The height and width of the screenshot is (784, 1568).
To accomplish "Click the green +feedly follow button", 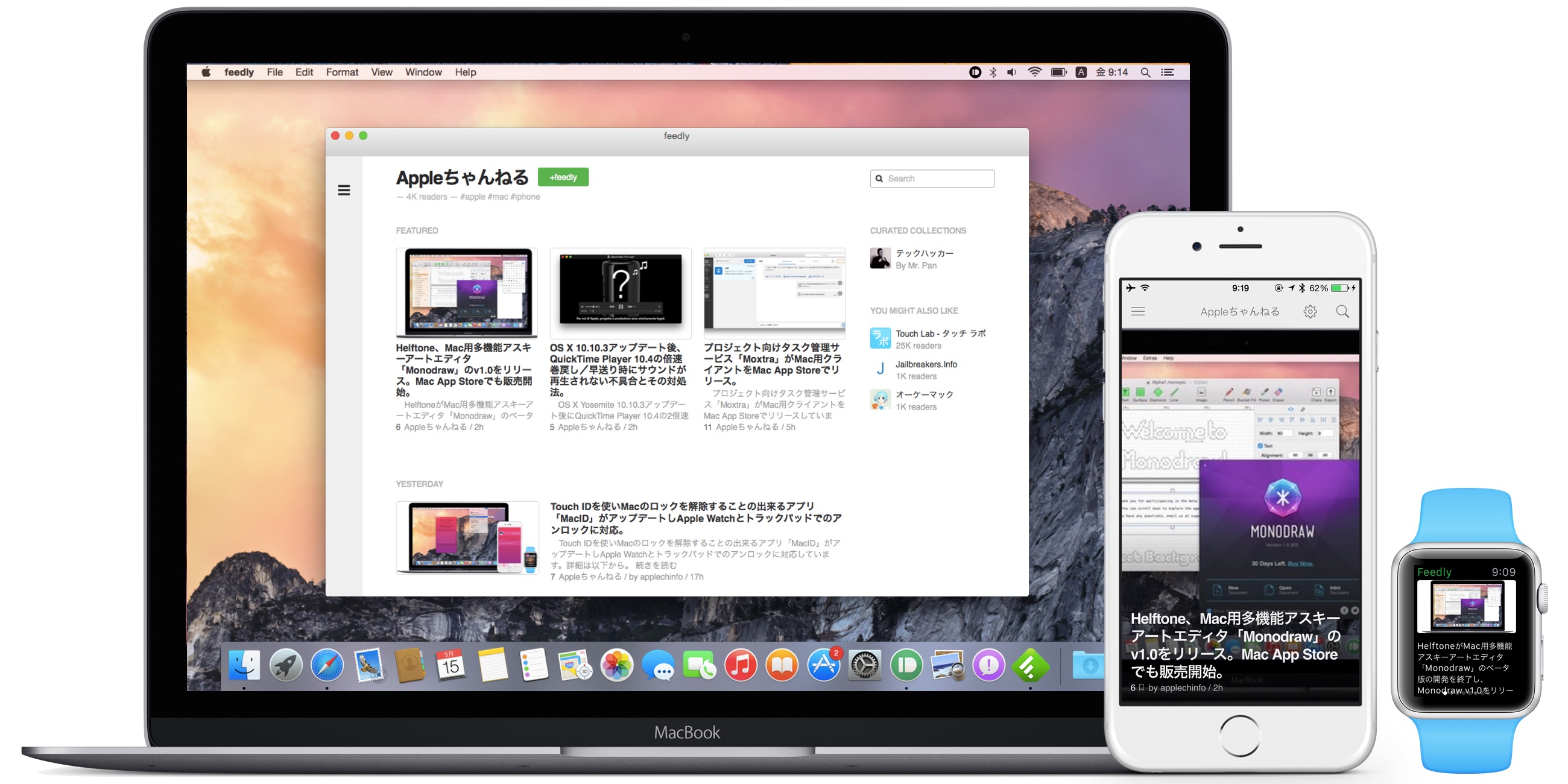I will 563,177.
